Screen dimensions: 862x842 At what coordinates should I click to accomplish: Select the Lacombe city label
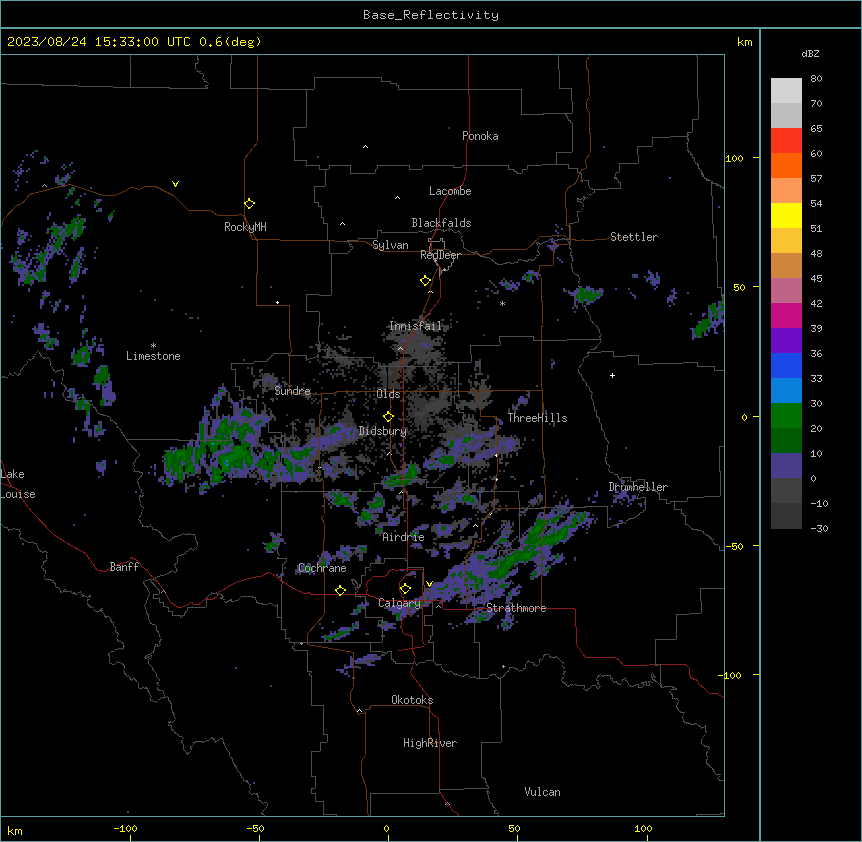tap(450, 191)
